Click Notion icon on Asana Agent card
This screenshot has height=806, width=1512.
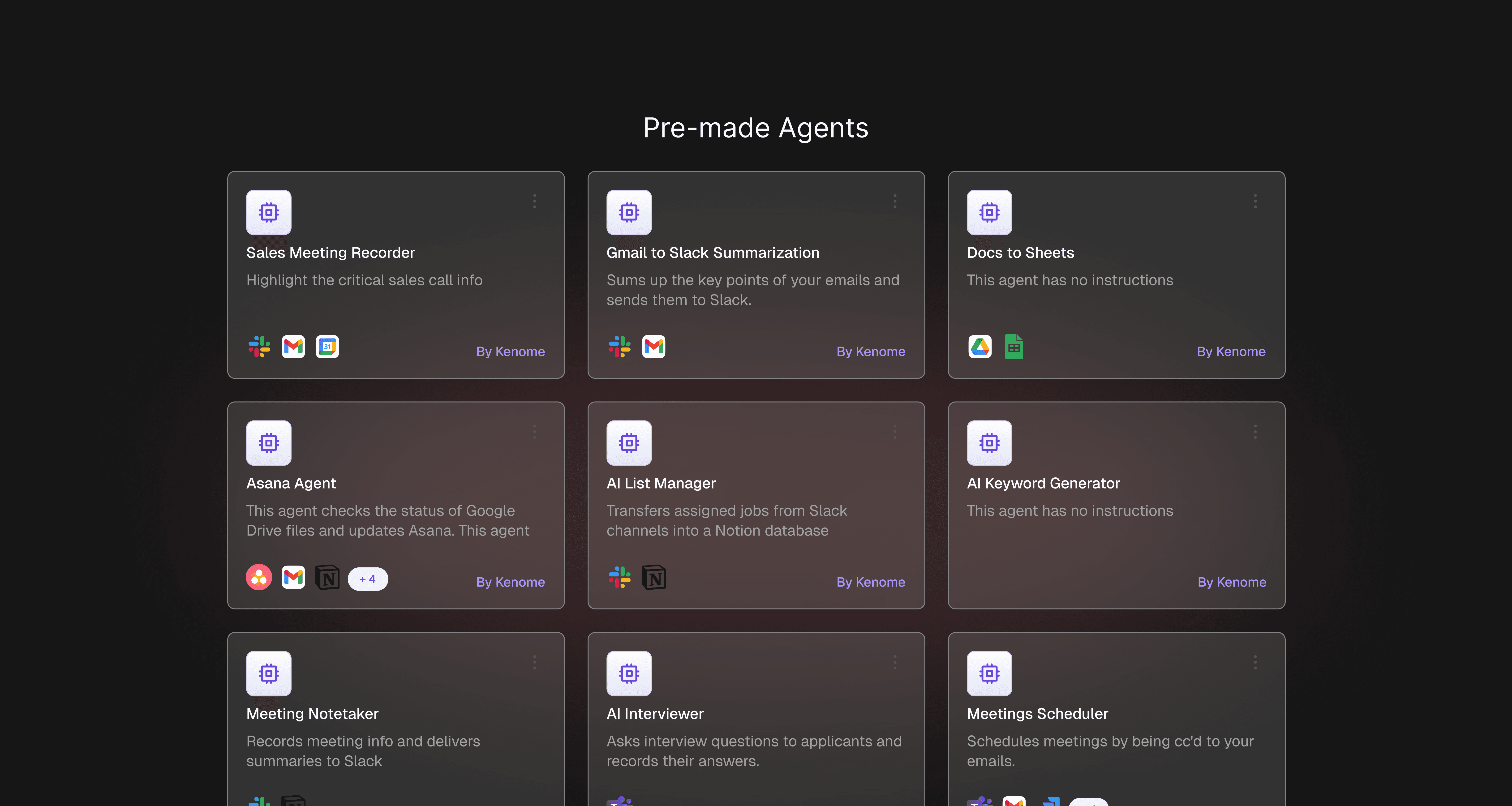(x=327, y=577)
